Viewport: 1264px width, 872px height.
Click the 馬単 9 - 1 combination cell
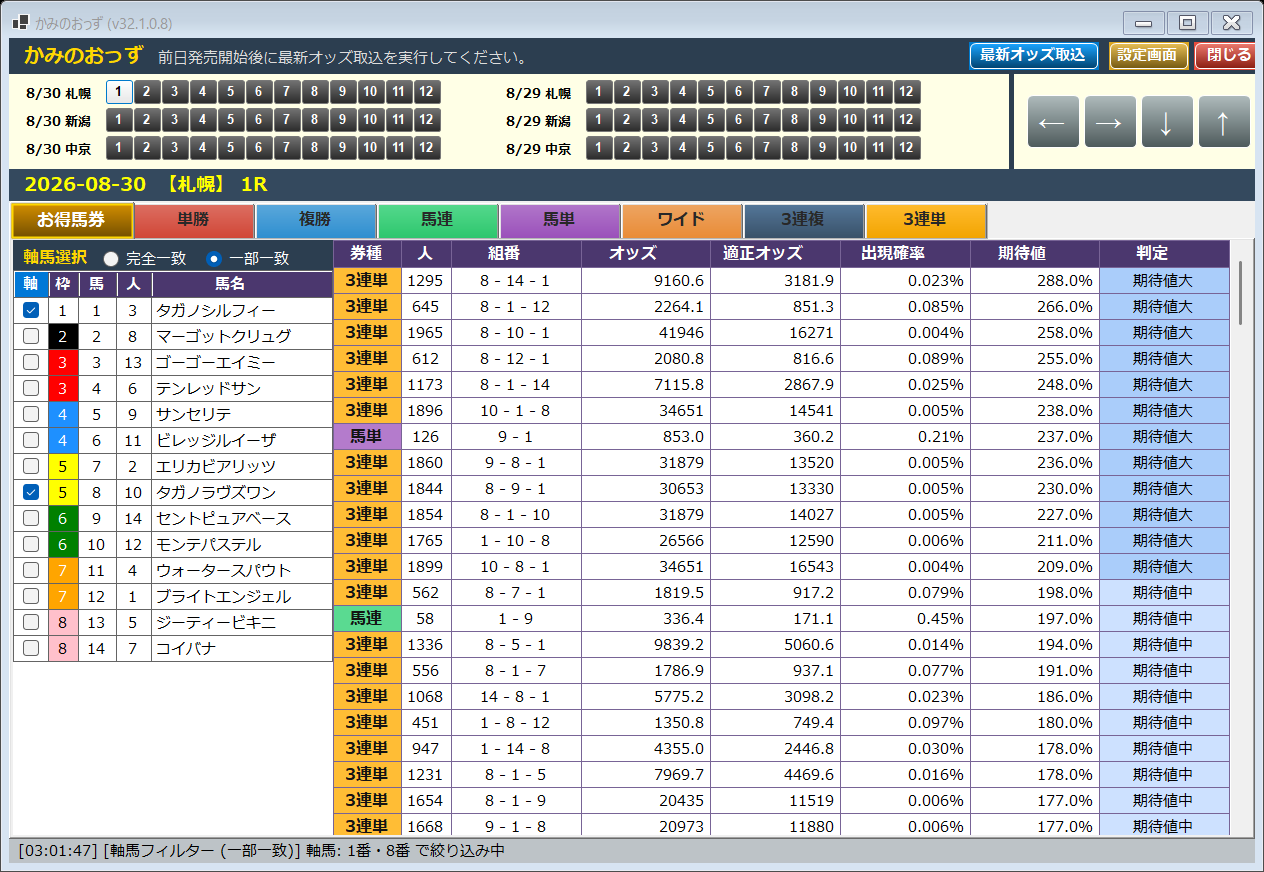pyautogui.click(x=516, y=437)
